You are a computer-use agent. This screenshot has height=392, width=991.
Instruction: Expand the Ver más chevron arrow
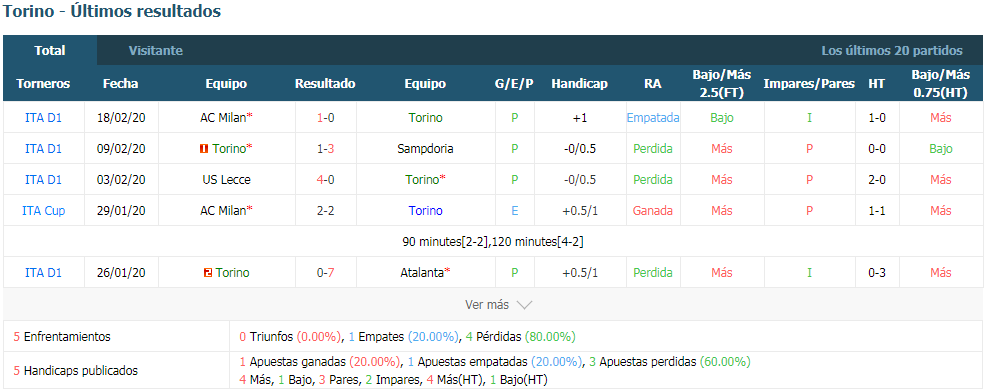point(524,305)
